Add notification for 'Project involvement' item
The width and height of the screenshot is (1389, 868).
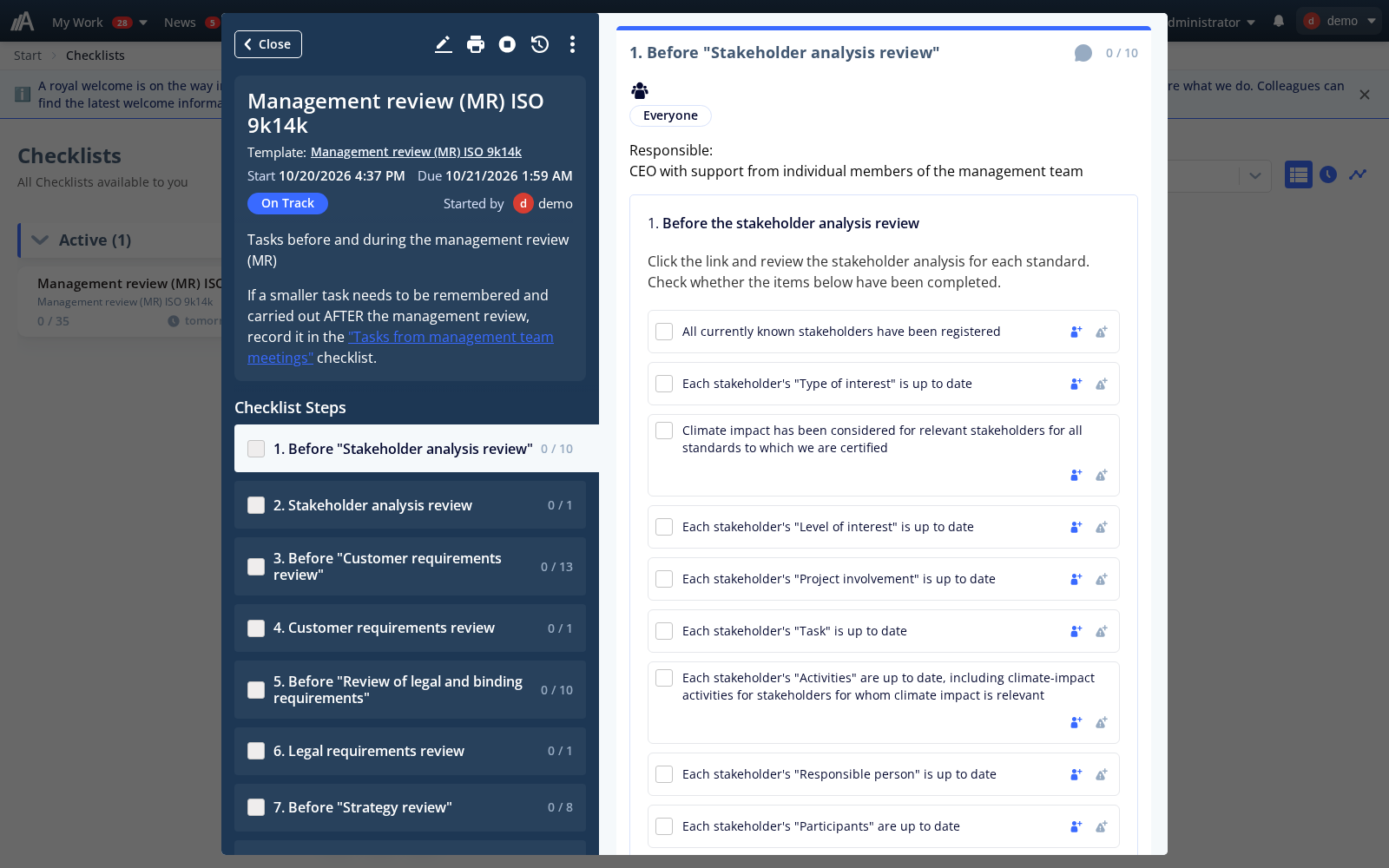click(1102, 579)
